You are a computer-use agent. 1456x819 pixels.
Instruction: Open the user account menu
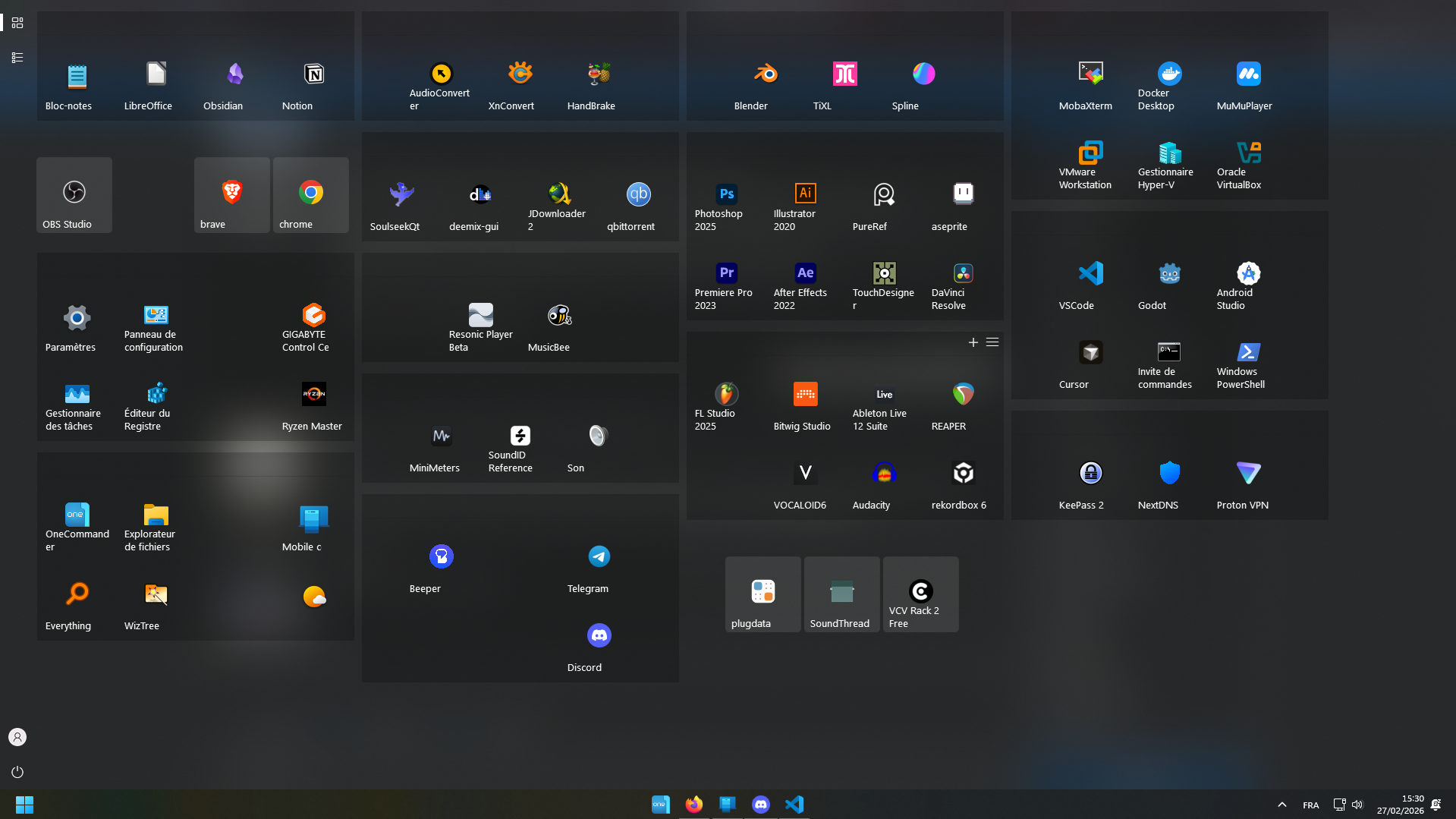coord(17,737)
